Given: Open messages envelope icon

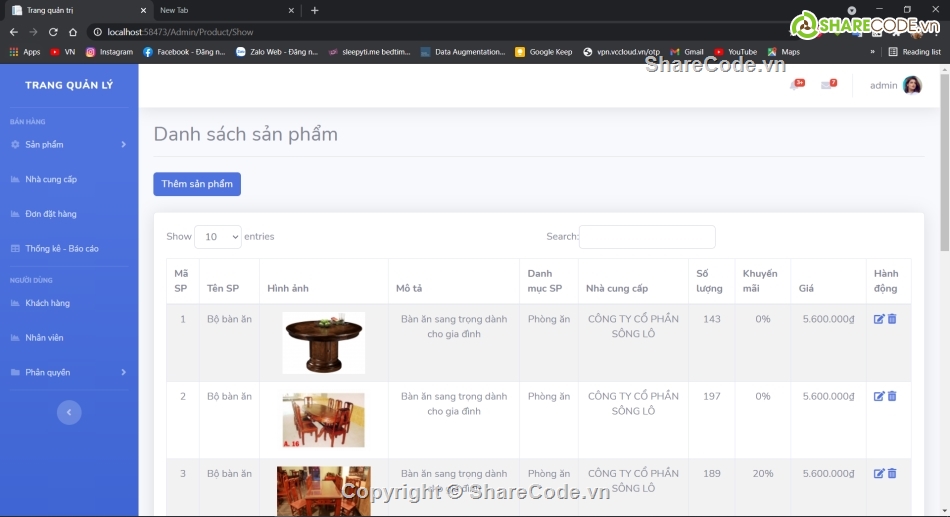Looking at the screenshot, I should [828, 85].
